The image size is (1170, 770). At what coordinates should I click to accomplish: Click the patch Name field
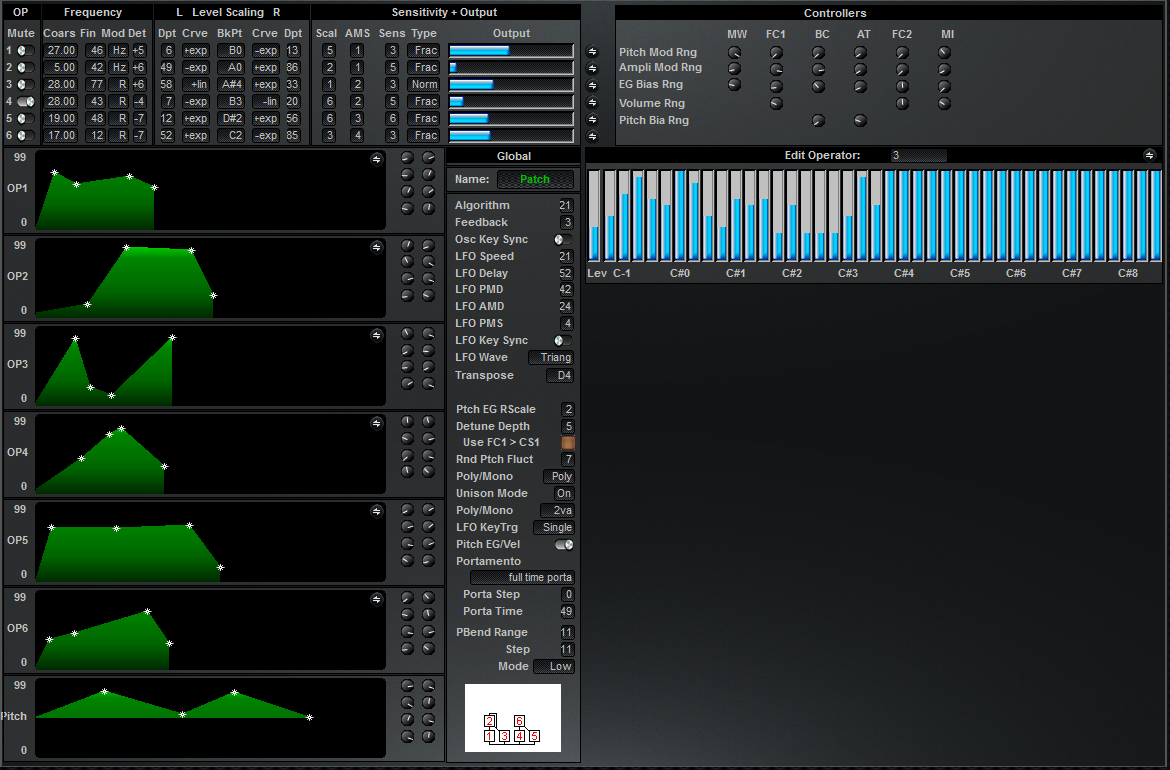[535, 180]
